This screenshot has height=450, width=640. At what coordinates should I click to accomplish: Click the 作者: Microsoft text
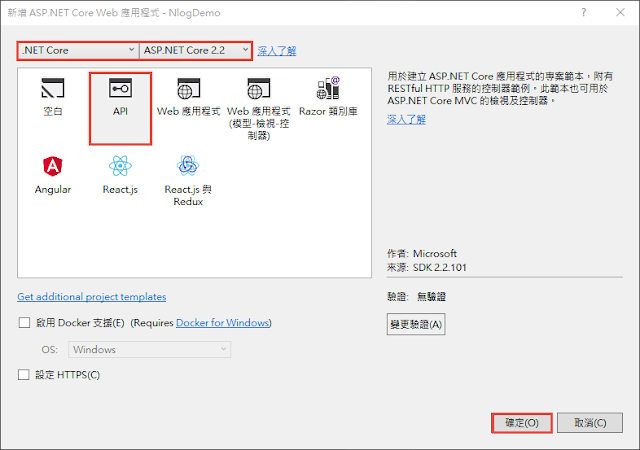[x=422, y=254]
